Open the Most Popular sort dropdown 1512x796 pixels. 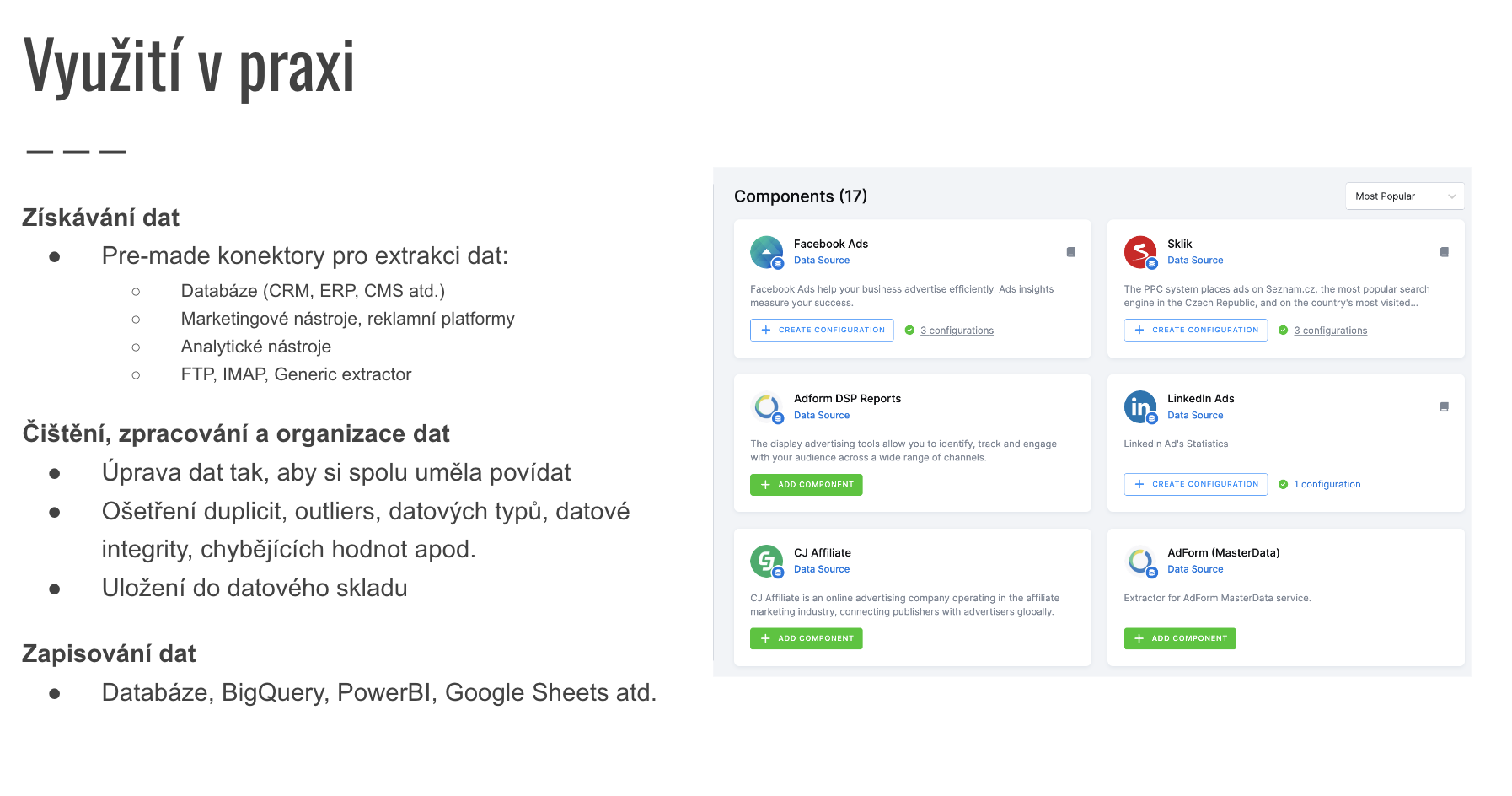tap(1404, 196)
